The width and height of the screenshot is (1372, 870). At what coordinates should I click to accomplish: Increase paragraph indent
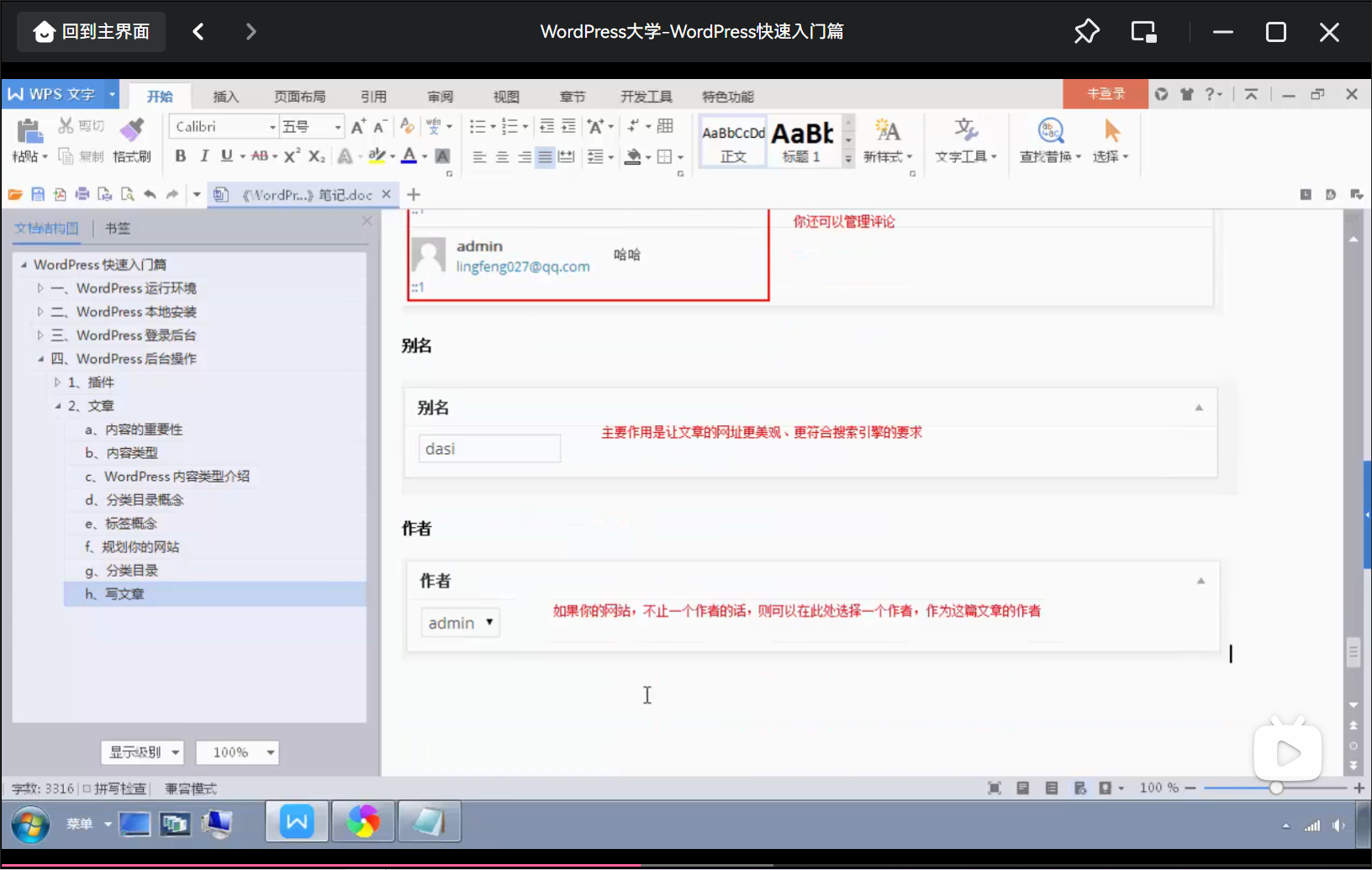pyautogui.click(x=568, y=126)
